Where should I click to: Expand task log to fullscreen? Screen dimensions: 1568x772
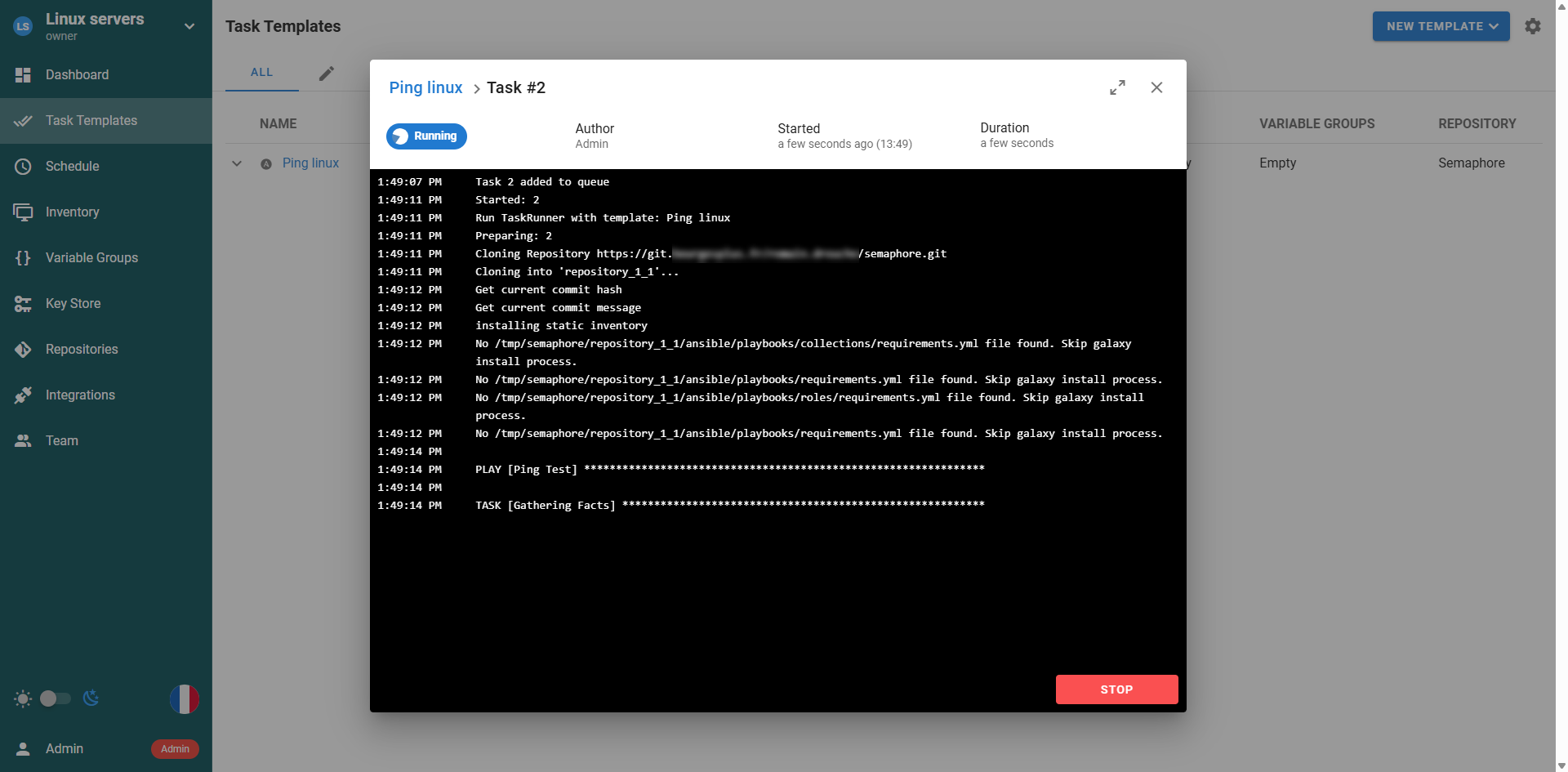click(1117, 87)
